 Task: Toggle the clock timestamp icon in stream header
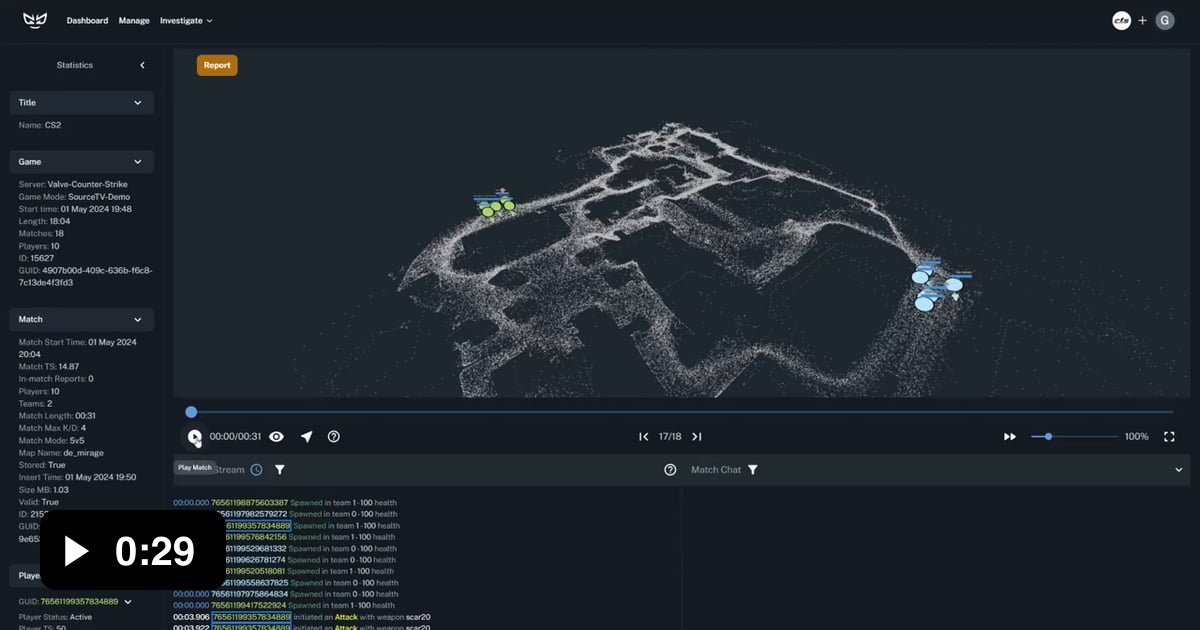256,470
